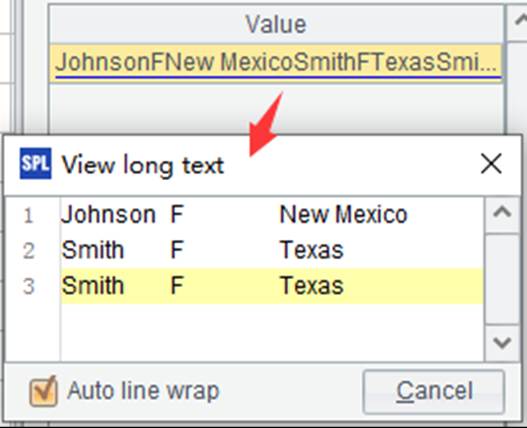Close the View long text dialog

tap(491, 164)
